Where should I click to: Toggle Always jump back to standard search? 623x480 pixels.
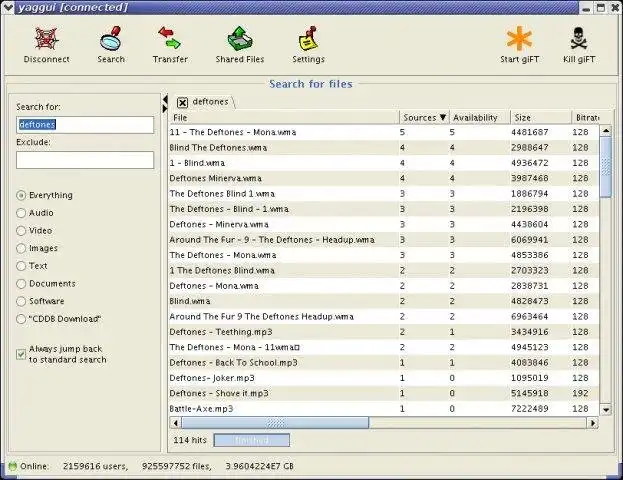[21, 354]
